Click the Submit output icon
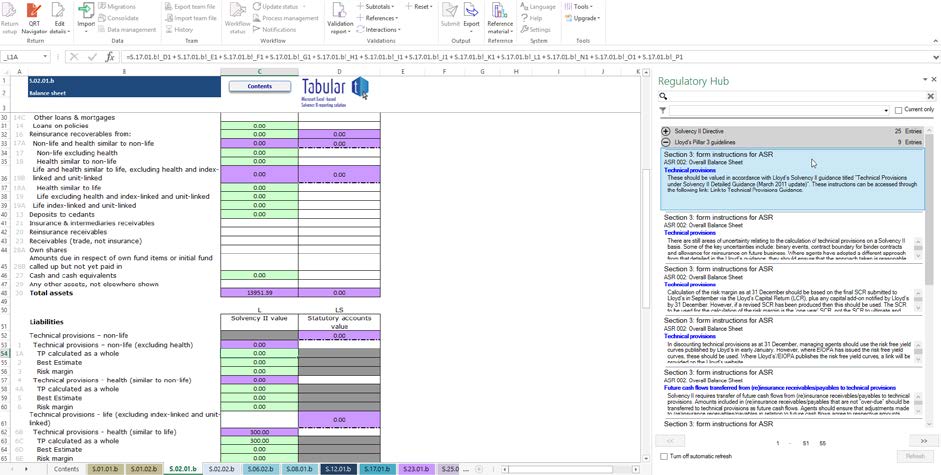The width and height of the screenshot is (941, 475). pyautogui.click(x=450, y=18)
